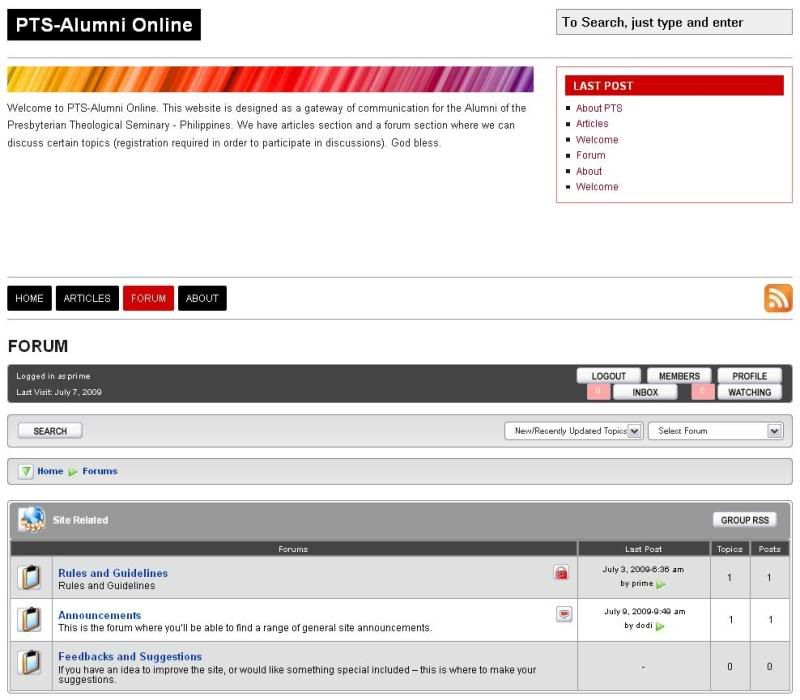Open Forum link in Last Post

pos(591,155)
